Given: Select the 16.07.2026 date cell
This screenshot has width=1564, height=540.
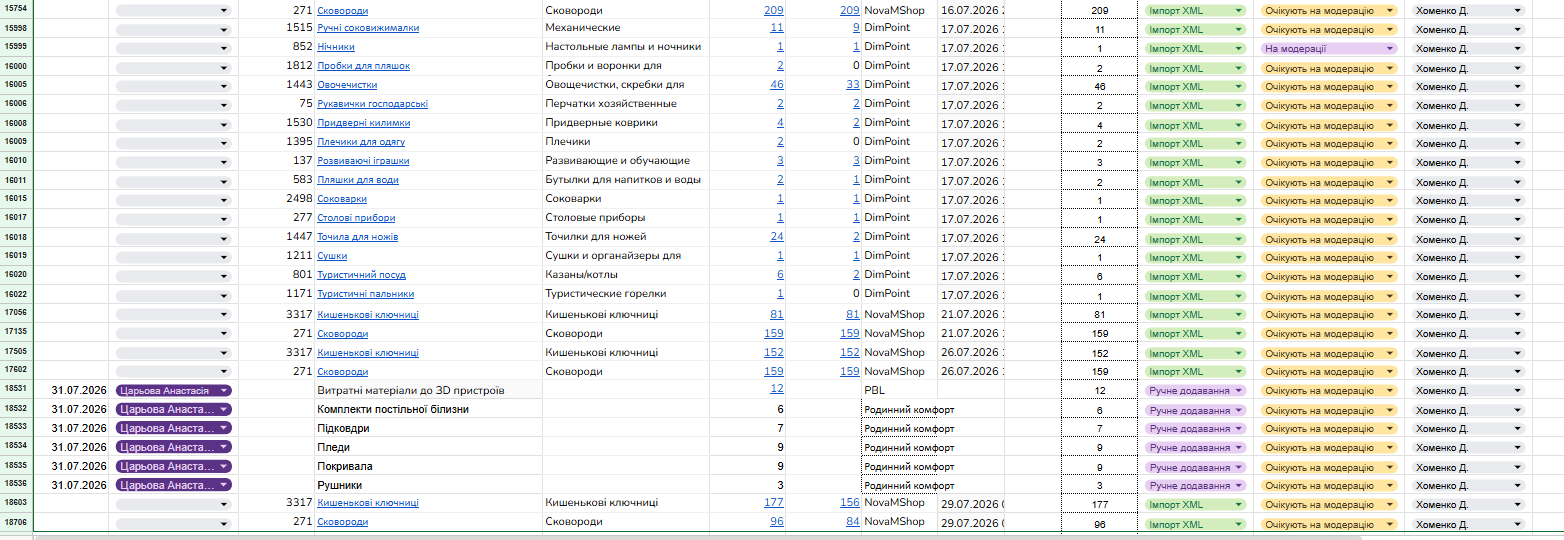Looking at the screenshot, I should [x=971, y=10].
